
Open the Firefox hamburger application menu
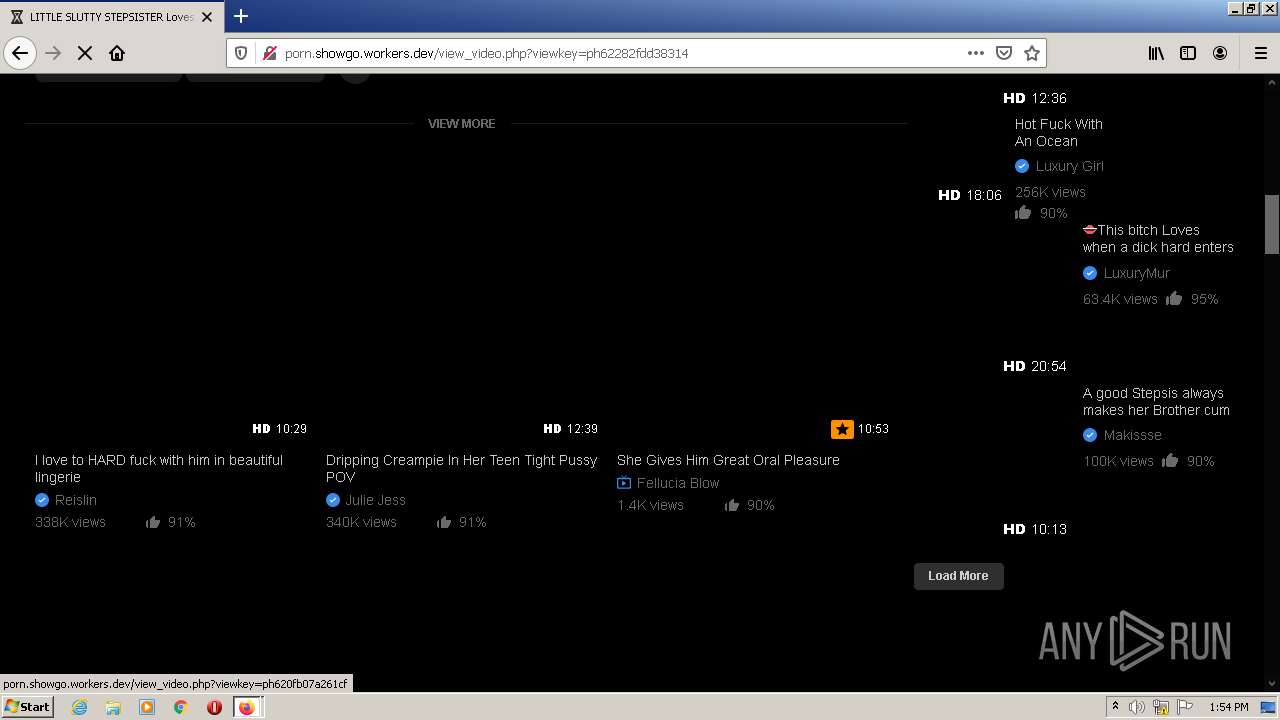tap(1260, 53)
